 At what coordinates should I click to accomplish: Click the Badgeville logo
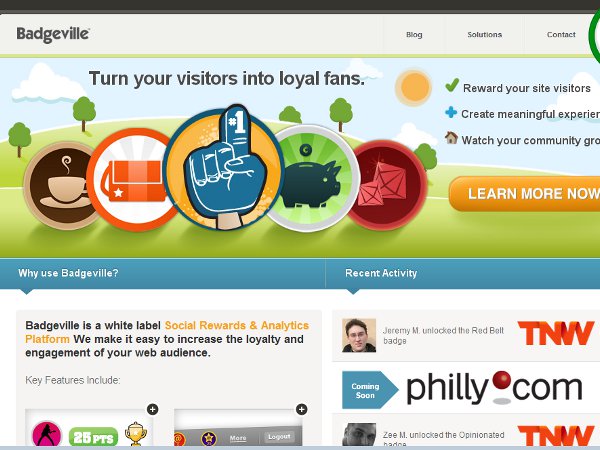coord(53,34)
